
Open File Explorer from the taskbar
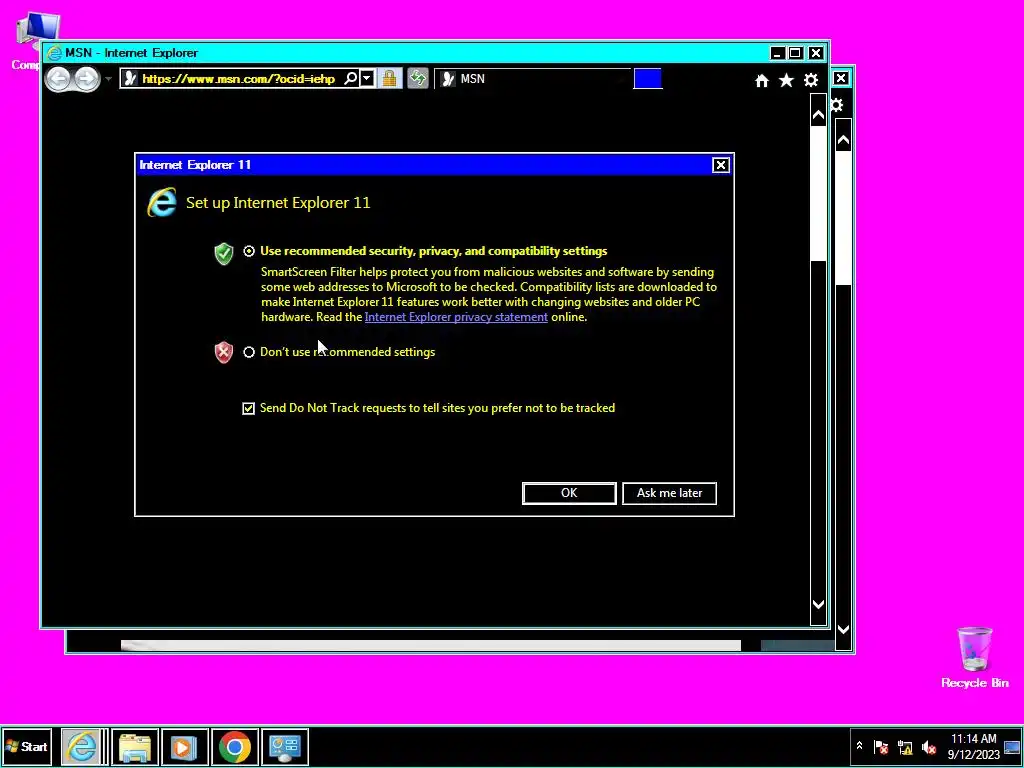coord(135,746)
